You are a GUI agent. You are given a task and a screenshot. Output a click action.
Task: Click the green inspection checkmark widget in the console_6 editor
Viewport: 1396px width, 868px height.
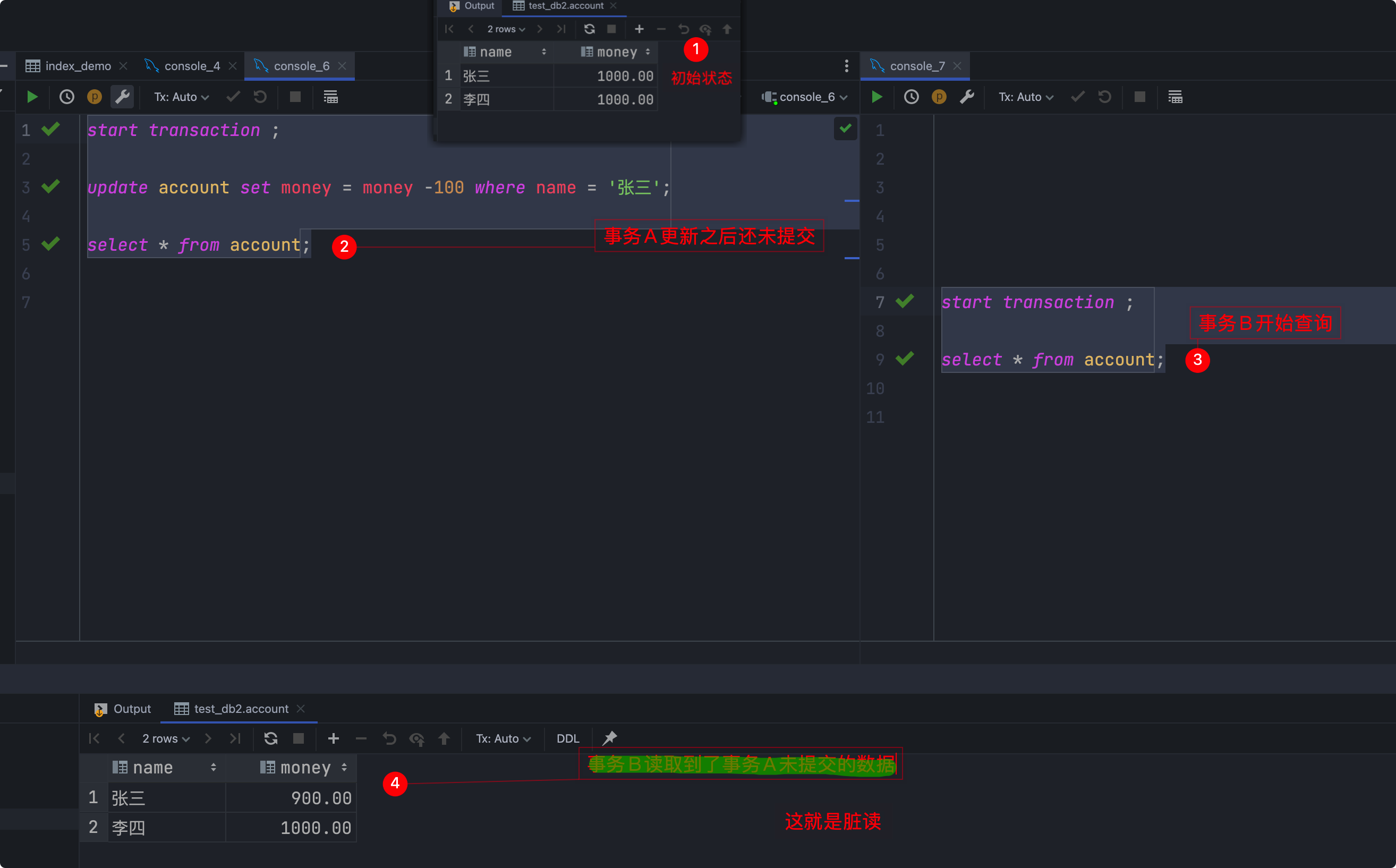click(x=845, y=129)
